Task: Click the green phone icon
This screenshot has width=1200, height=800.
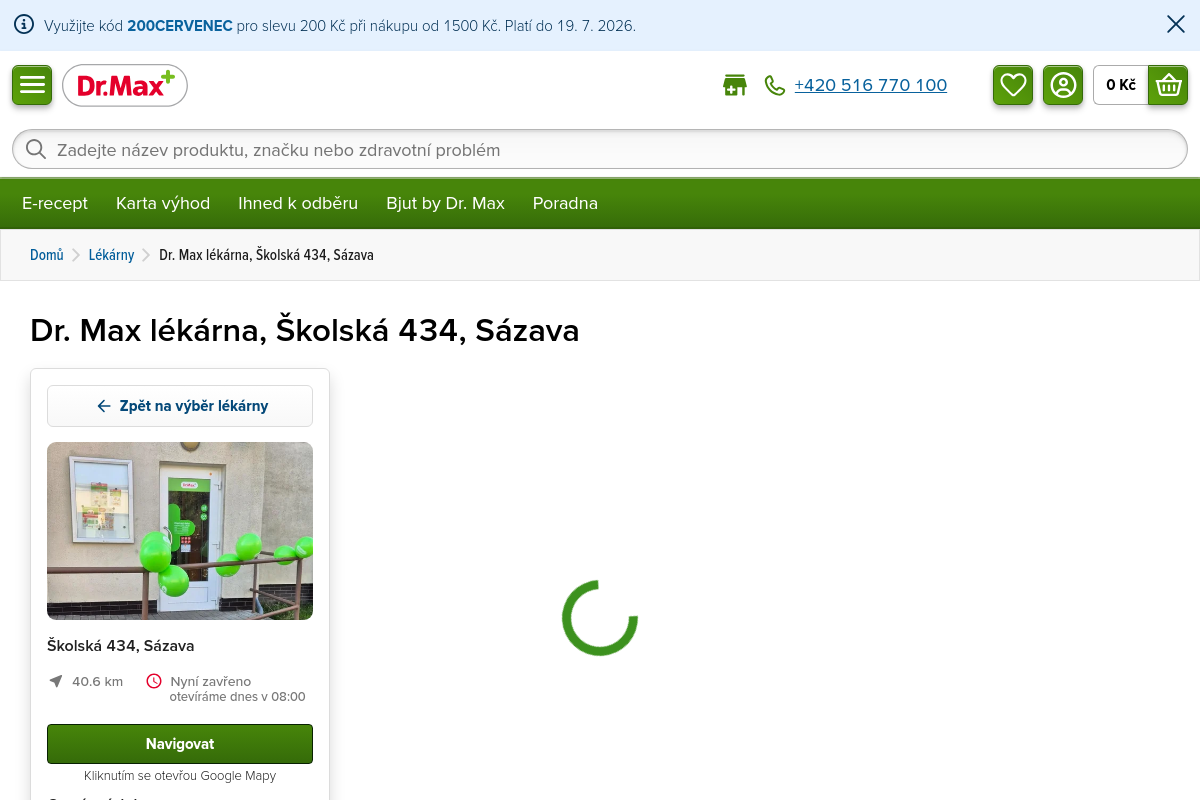Action: [775, 85]
